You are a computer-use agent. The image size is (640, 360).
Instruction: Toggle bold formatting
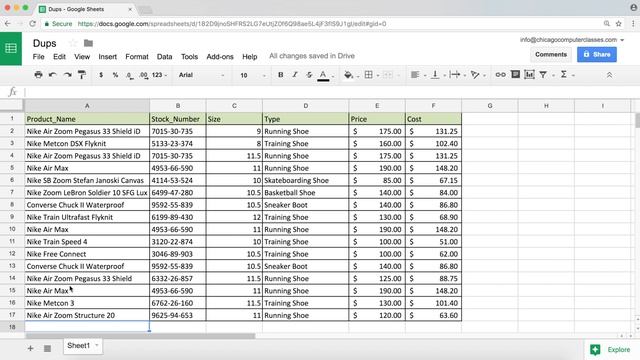coord(280,75)
